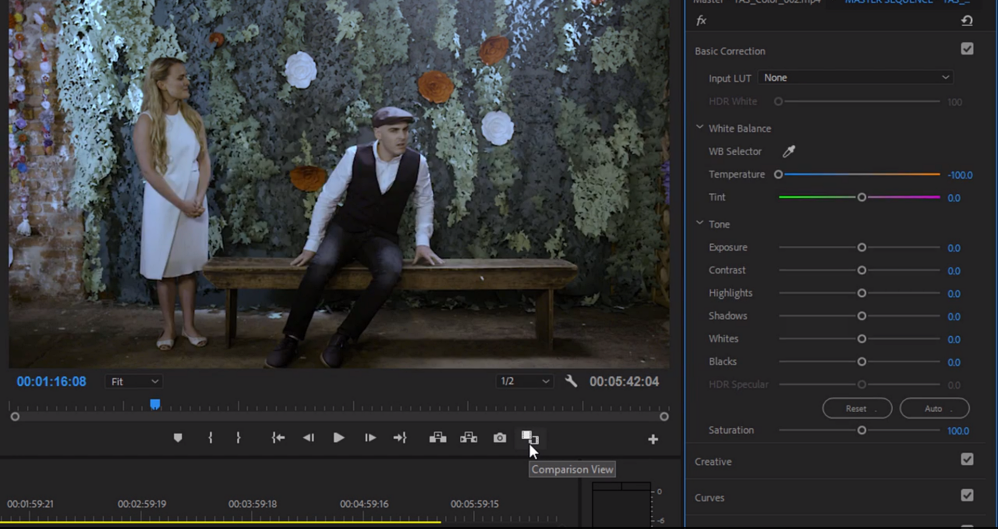The width and height of the screenshot is (998, 529).
Task: Click the Whites value 0.0
Action: [953, 339]
